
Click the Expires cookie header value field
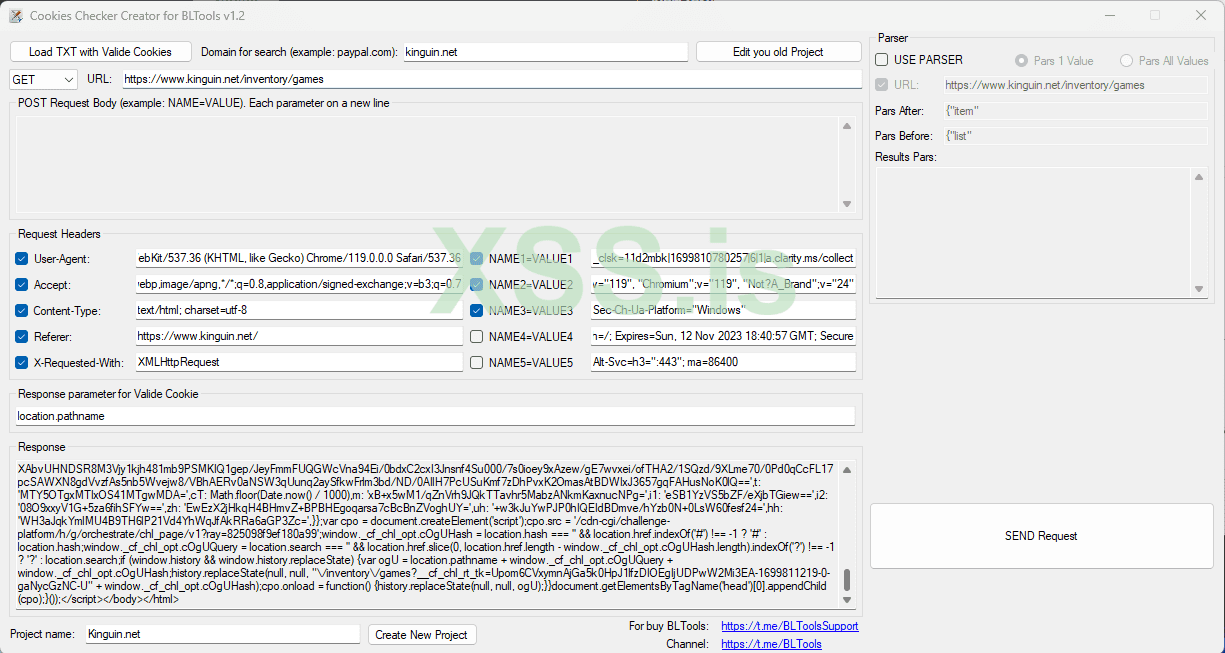[x=724, y=336]
